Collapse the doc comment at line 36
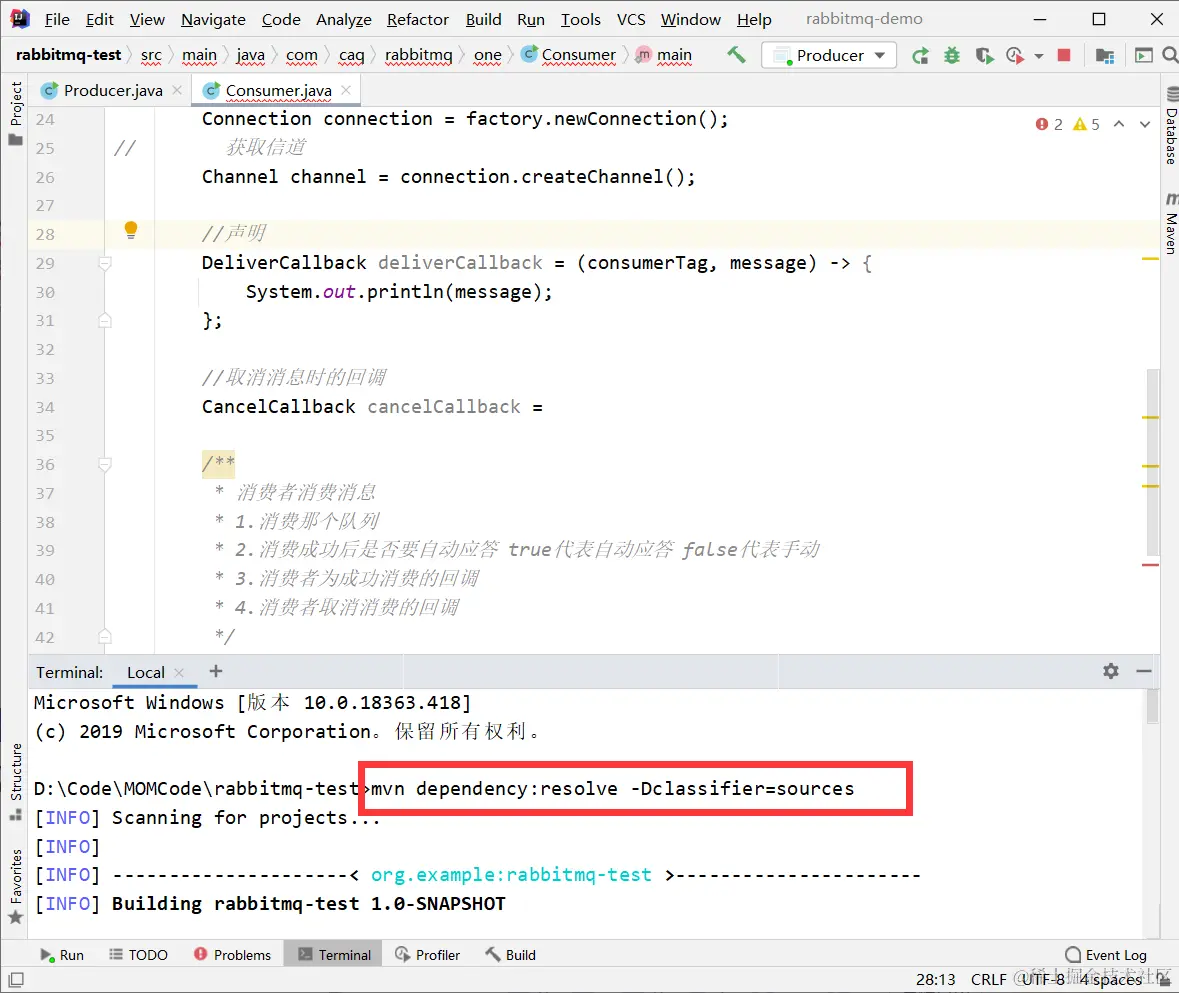1179x993 pixels. click(105, 465)
